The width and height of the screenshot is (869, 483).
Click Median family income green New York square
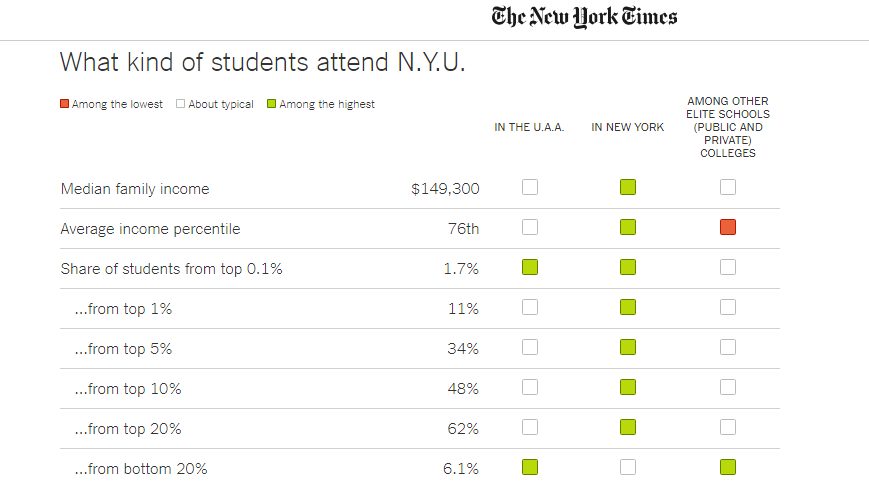(628, 187)
